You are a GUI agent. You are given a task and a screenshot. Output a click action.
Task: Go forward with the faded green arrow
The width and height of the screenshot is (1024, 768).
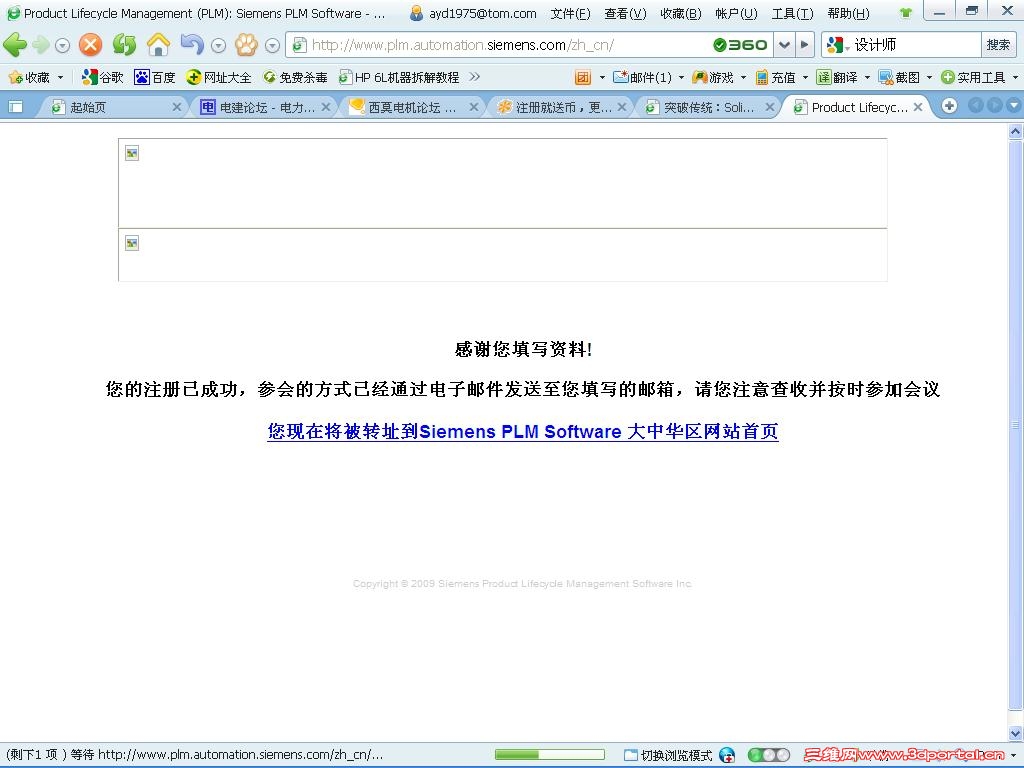pos(40,45)
